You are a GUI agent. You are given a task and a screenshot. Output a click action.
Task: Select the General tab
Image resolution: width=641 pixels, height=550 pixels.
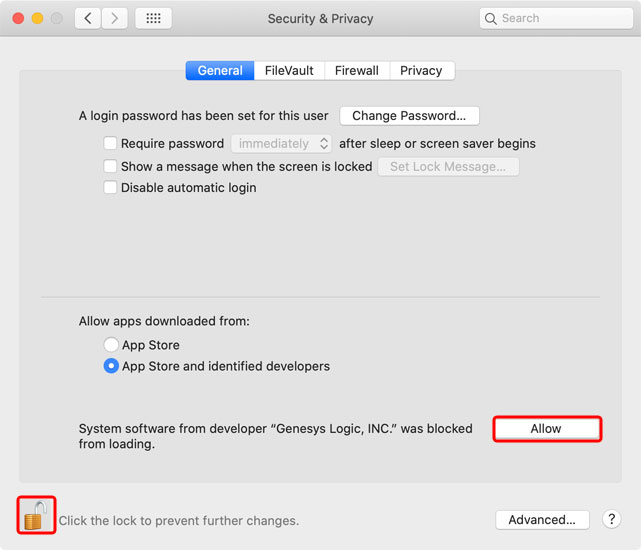point(220,71)
